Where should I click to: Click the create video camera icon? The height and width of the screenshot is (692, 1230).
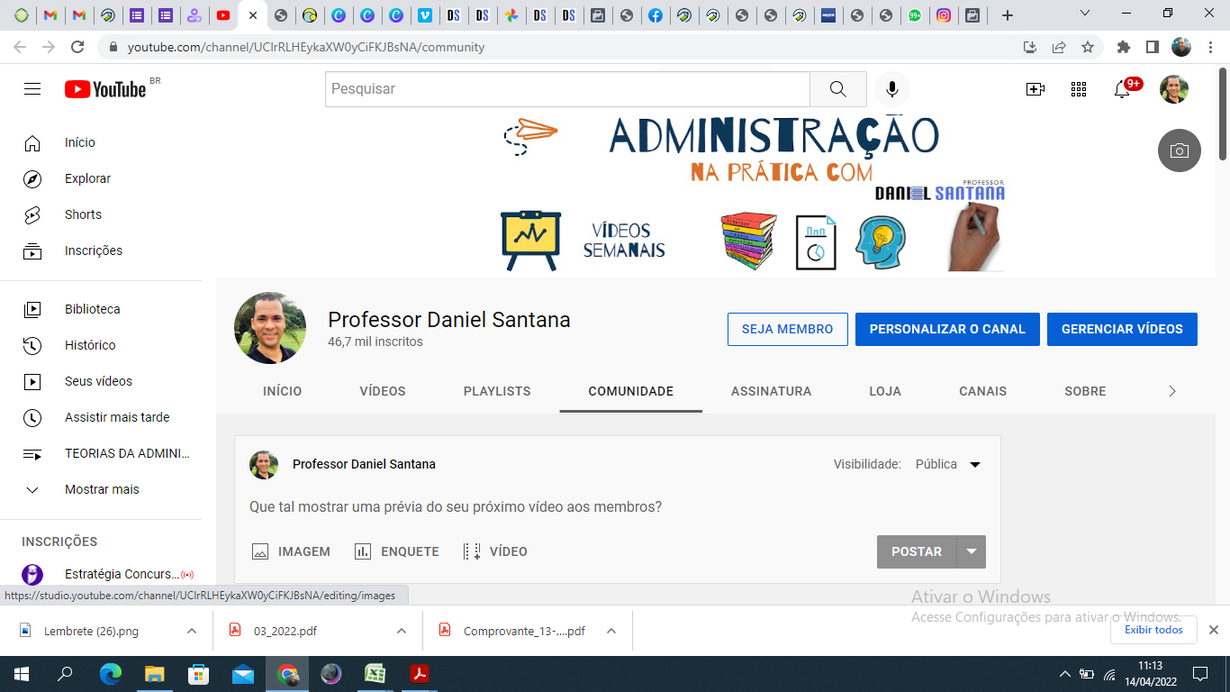[1035, 89]
